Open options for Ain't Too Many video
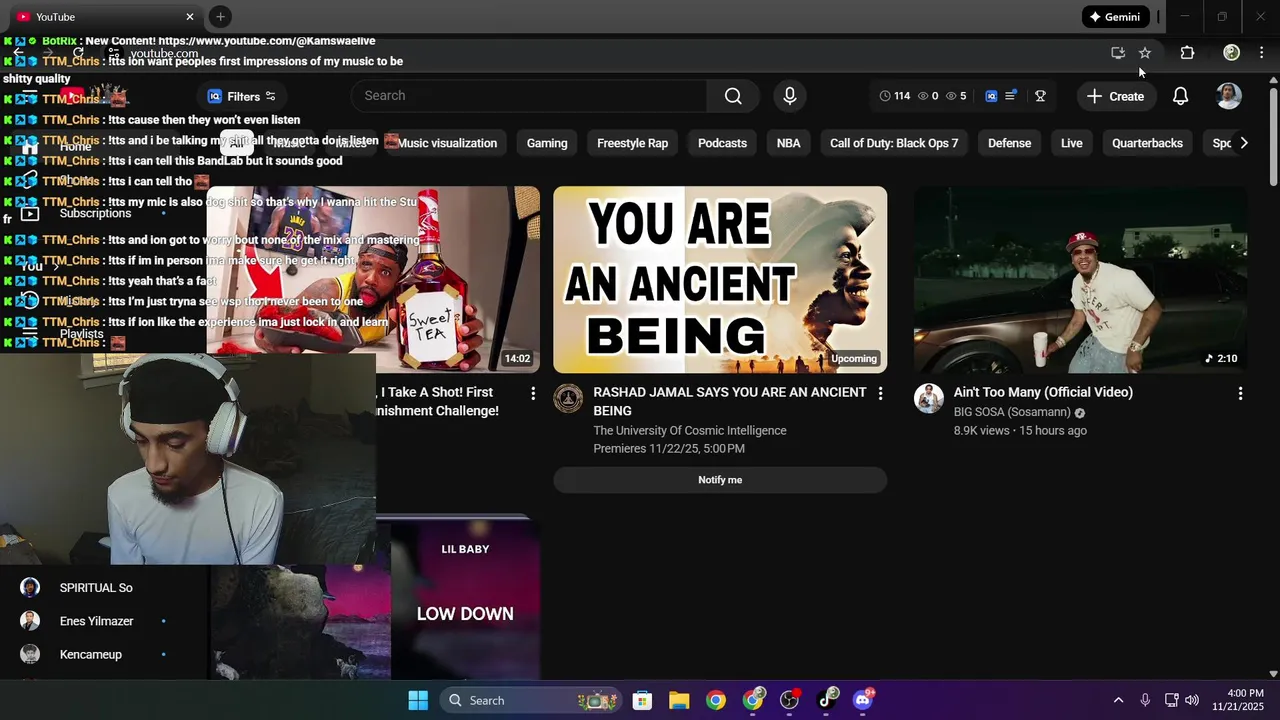The height and width of the screenshot is (720, 1280). coord(1240,394)
